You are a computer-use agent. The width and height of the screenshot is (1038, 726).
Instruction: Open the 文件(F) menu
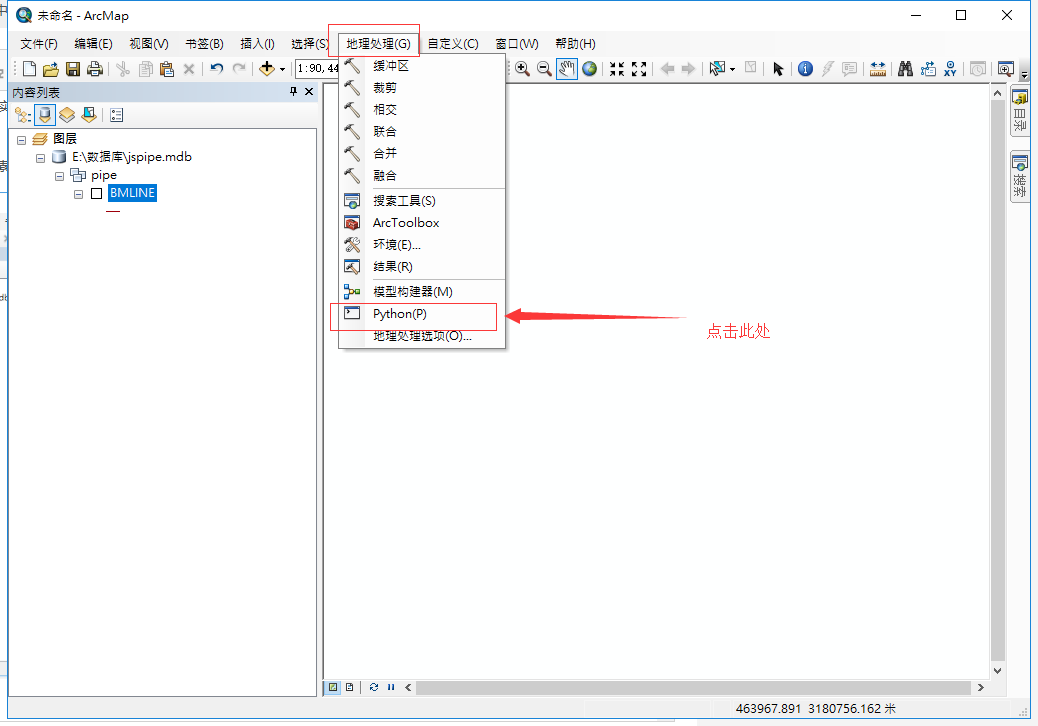tap(39, 44)
